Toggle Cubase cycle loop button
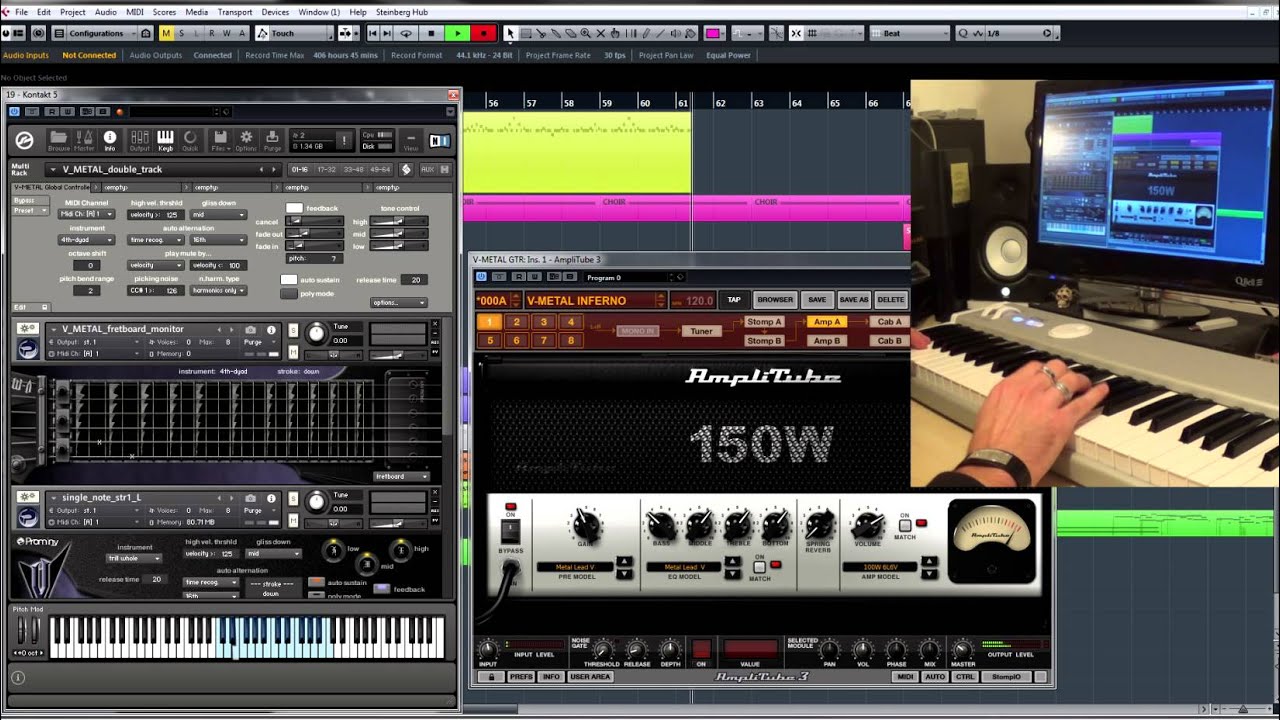The width and height of the screenshot is (1280, 720). click(406, 33)
